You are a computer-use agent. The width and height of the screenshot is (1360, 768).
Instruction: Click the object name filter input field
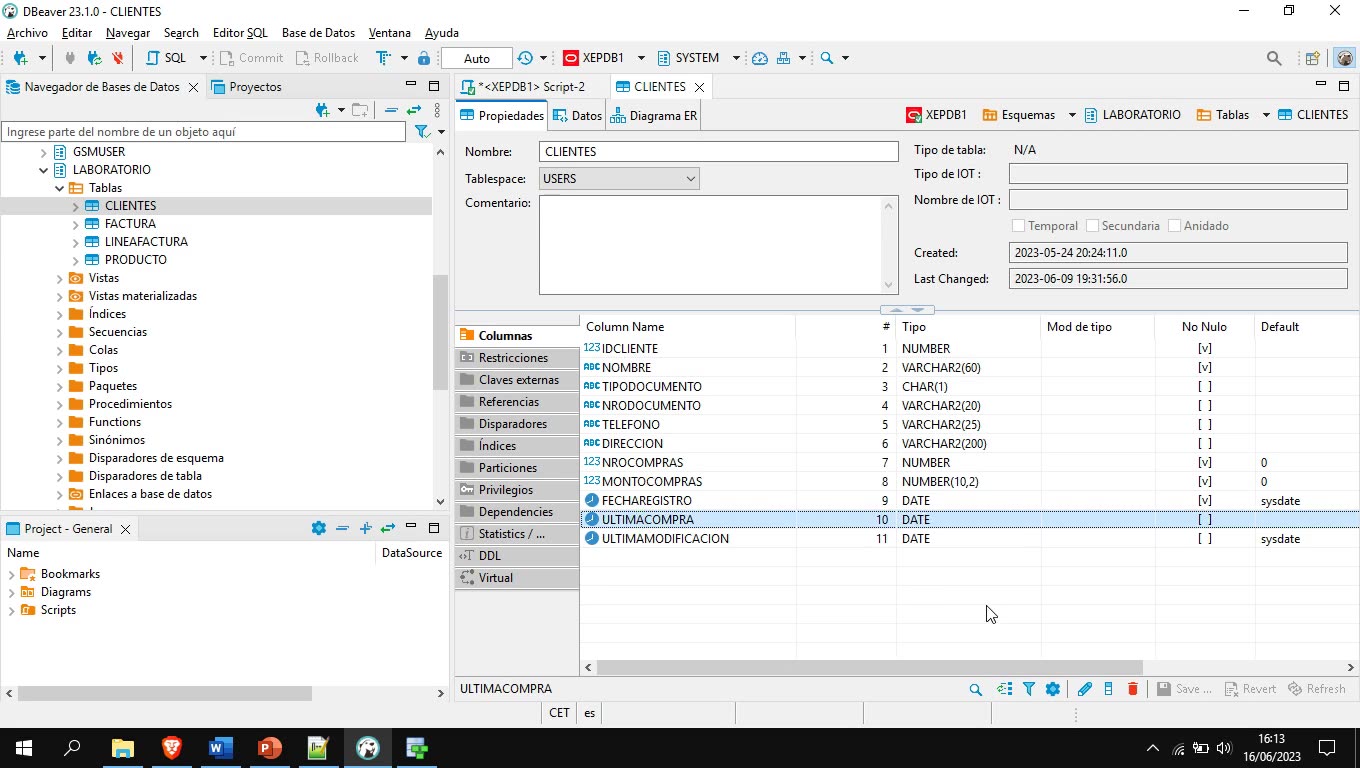tap(200, 131)
